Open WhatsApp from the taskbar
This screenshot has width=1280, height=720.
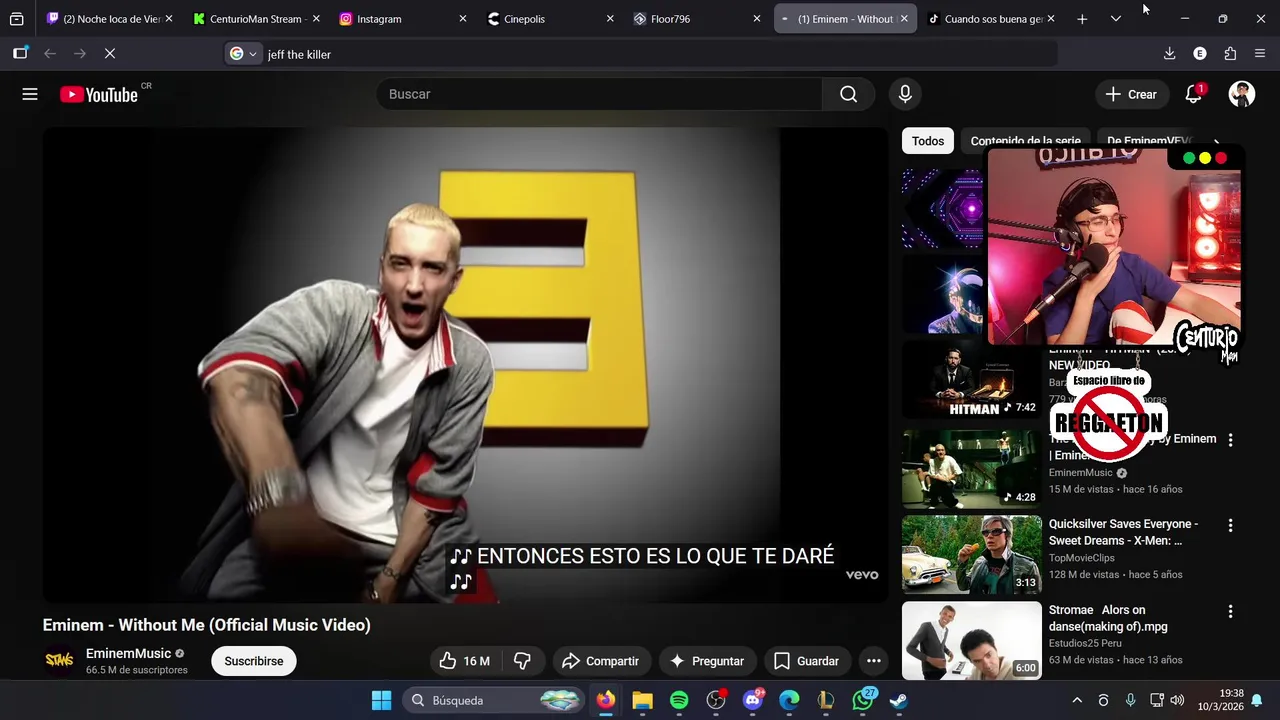point(863,700)
